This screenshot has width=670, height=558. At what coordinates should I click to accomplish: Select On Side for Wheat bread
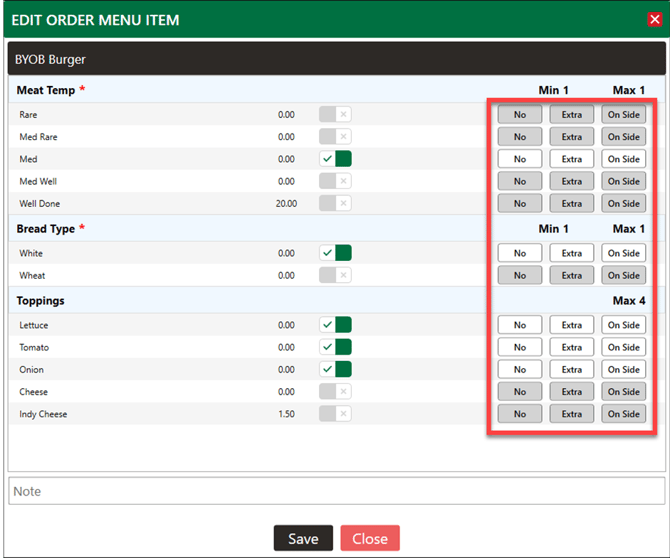623,275
